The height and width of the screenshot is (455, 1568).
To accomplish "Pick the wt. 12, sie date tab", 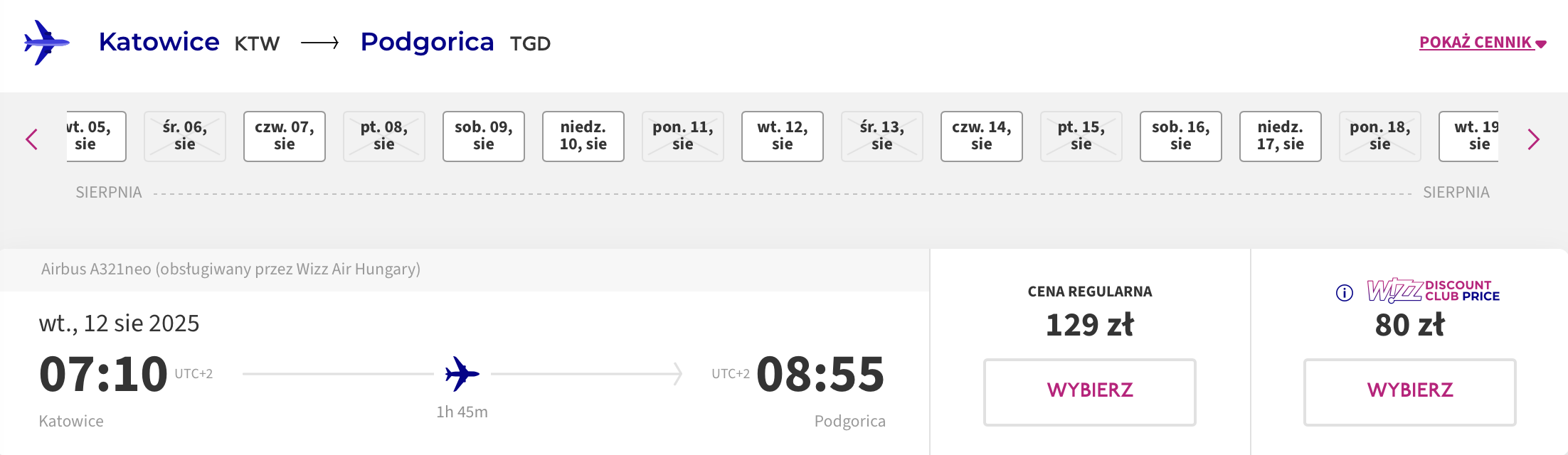I will [x=783, y=136].
